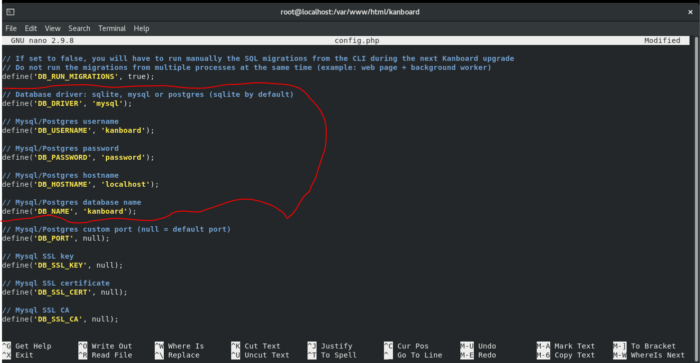Click 'DB_USERNAME' constant name
Viewport: 700px width, 363px height.
[62, 130]
